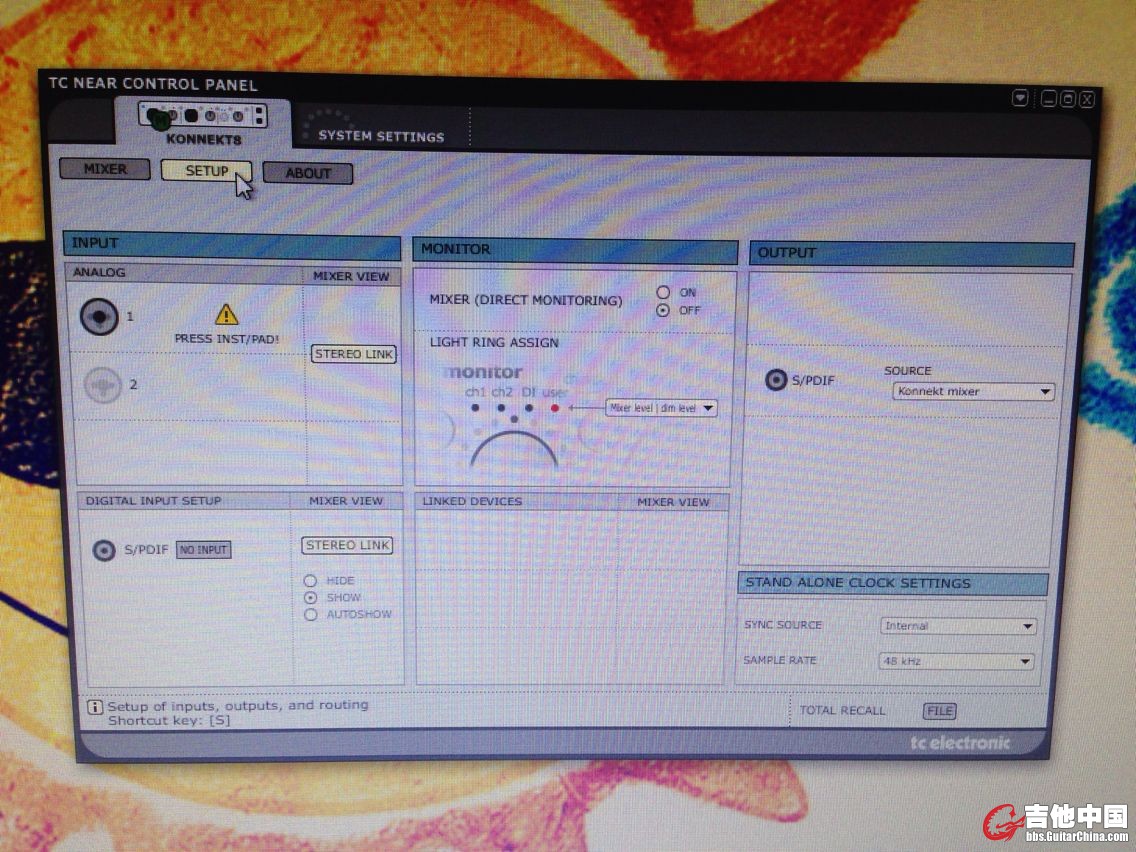Turn direct monitoring mixer On
This screenshot has width=1136, height=852.
pyautogui.click(x=663, y=292)
